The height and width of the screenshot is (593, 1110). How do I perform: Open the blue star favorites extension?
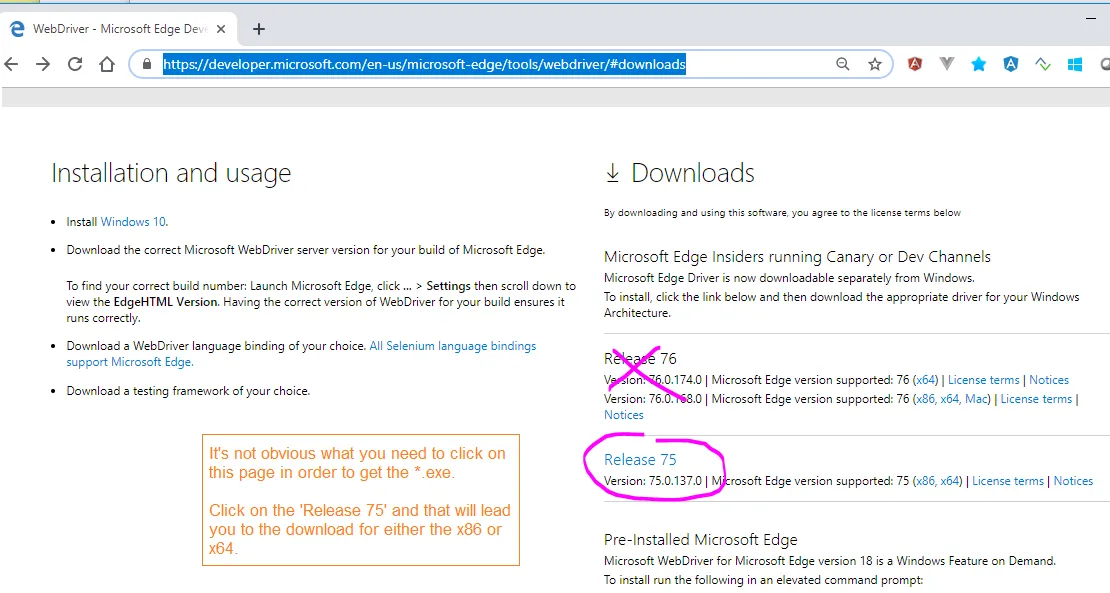[x=978, y=64]
